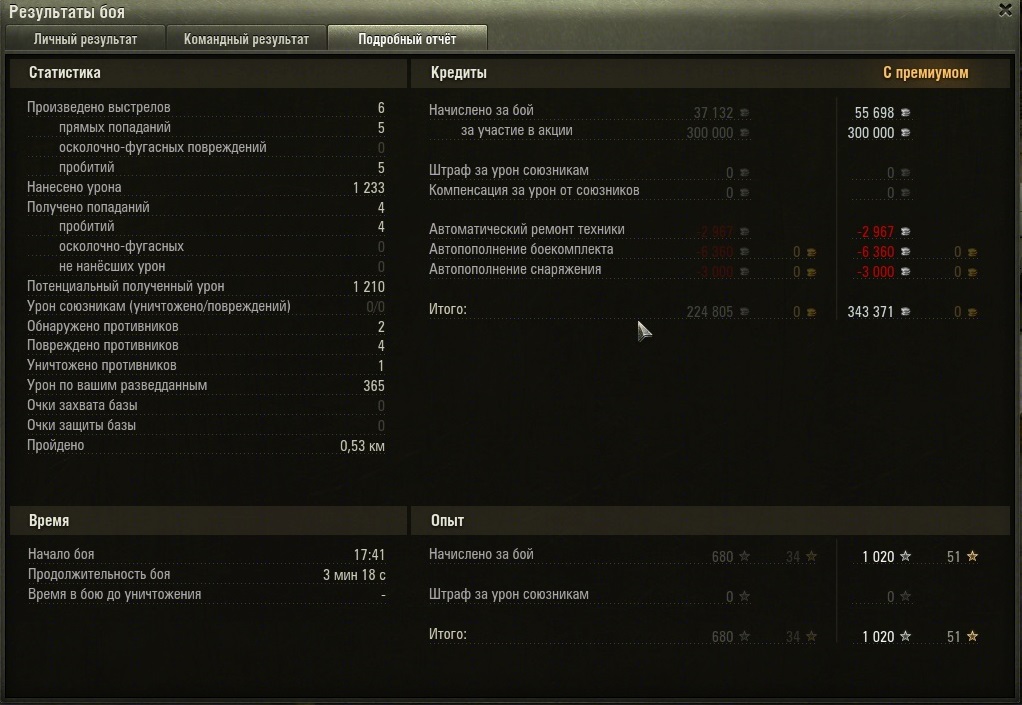Click the Нанесено урона statistic row

(205, 188)
